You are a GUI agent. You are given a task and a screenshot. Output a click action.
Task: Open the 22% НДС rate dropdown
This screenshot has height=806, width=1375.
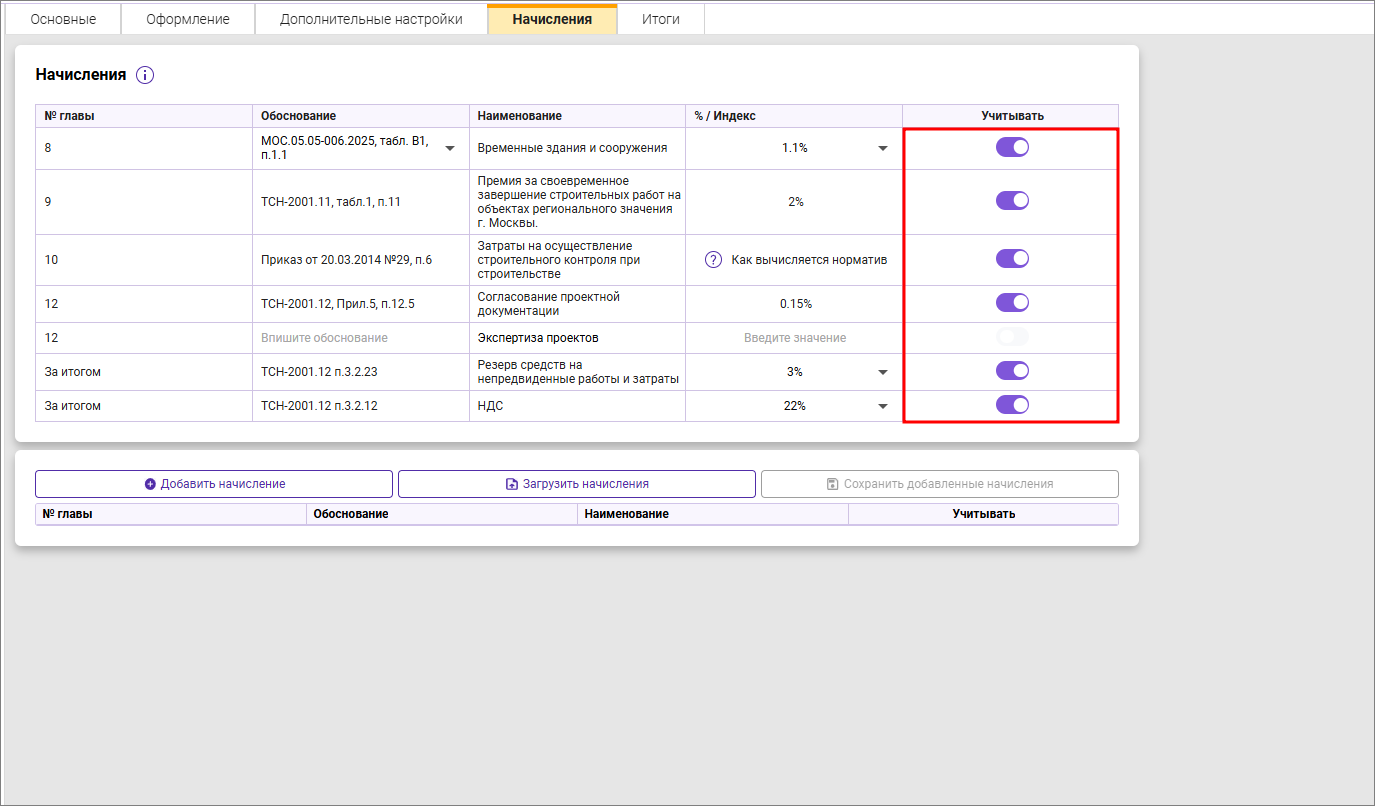pyautogui.click(x=883, y=407)
